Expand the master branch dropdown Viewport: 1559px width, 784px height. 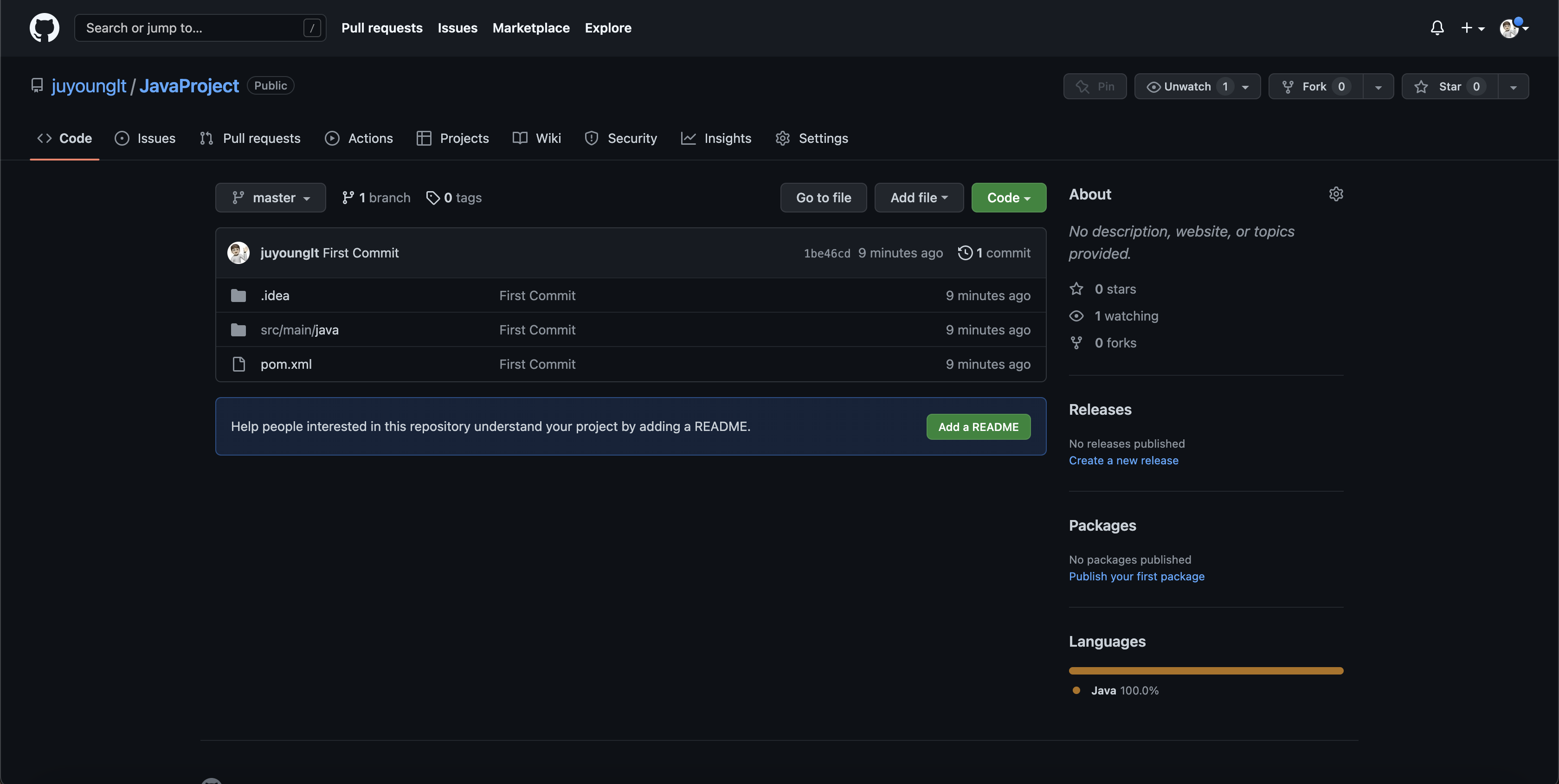coord(271,198)
